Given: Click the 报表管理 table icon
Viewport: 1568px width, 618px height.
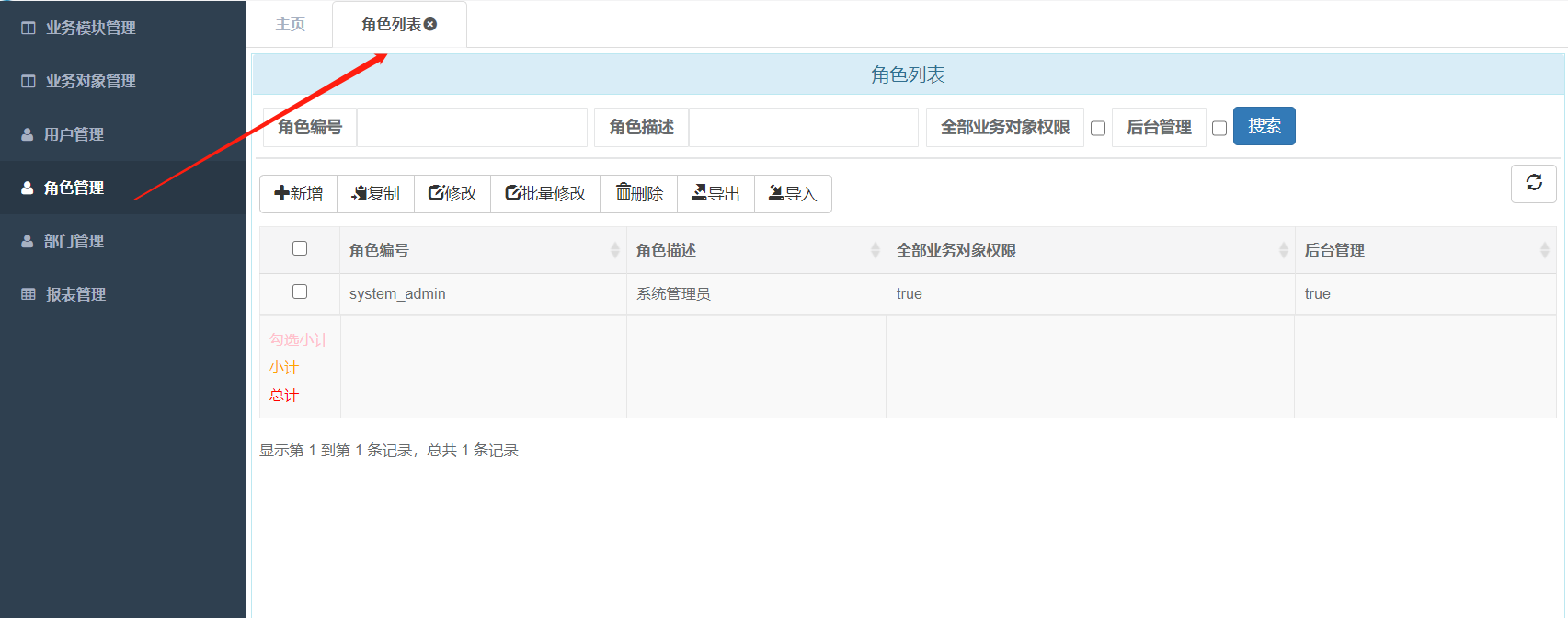Looking at the screenshot, I should pyautogui.click(x=29, y=294).
